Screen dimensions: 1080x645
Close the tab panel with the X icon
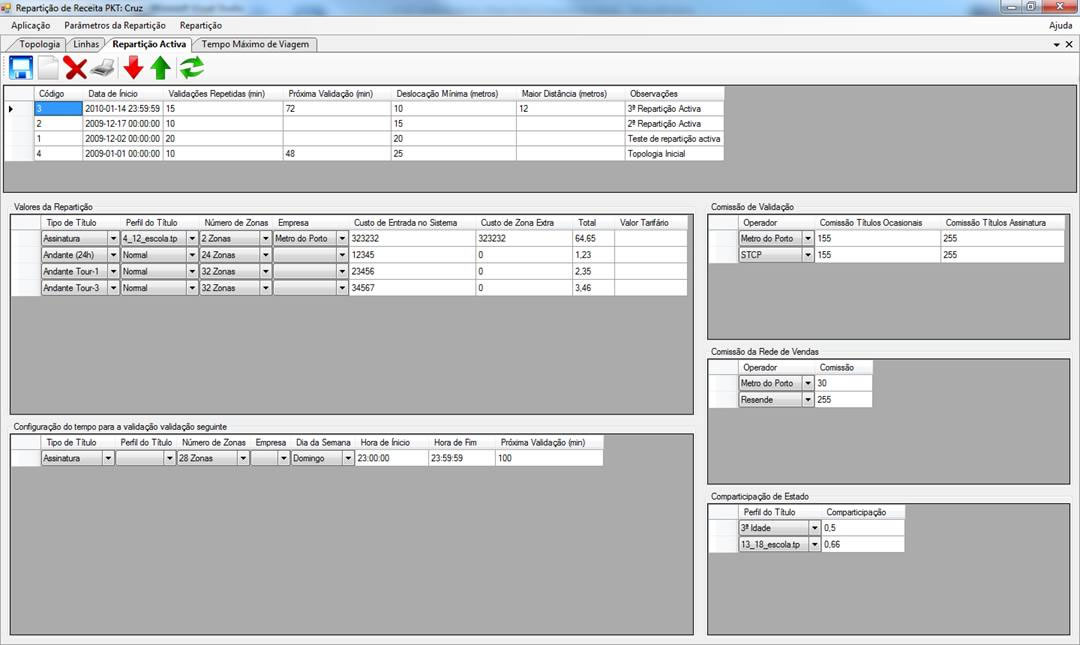click(1069, 45)
